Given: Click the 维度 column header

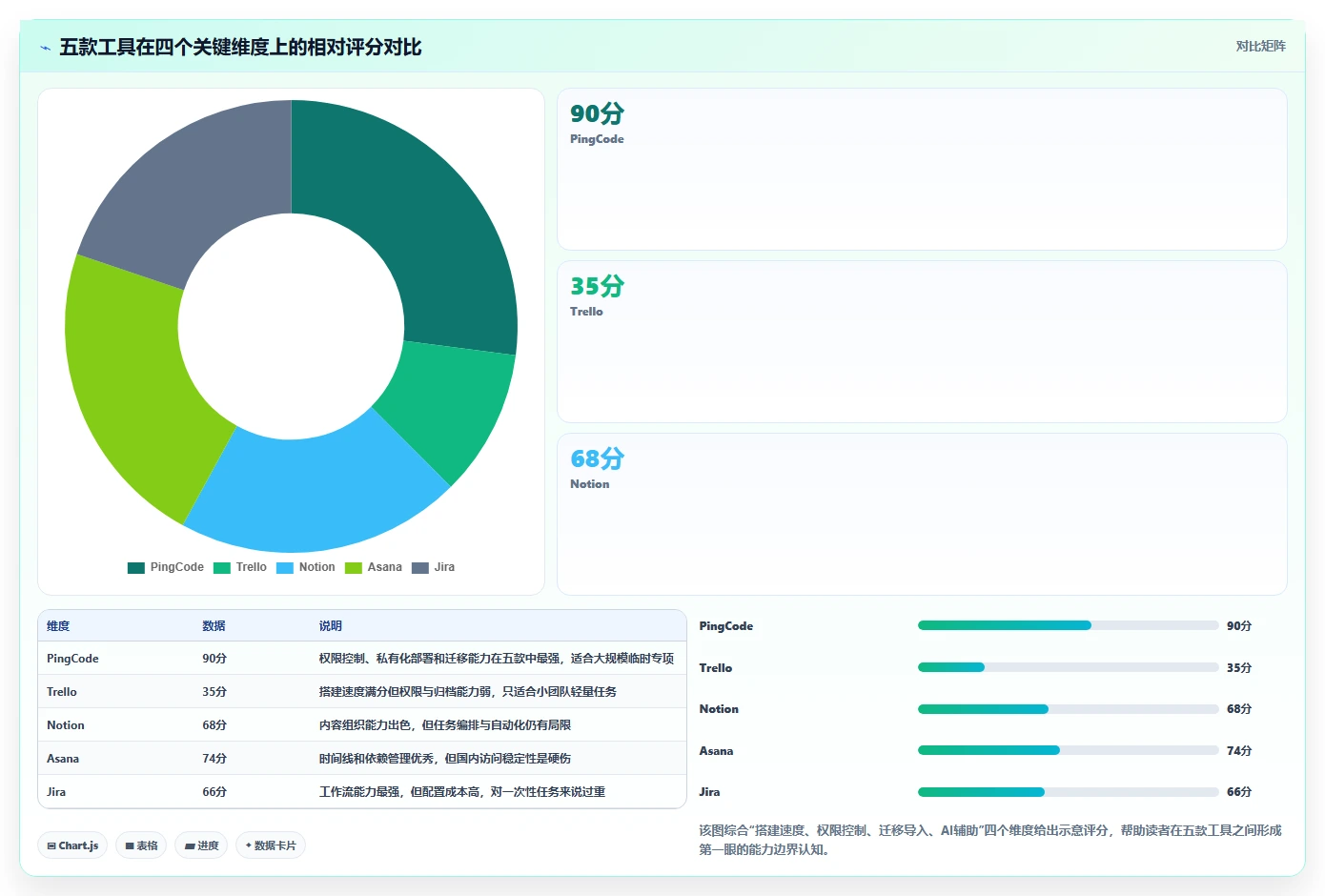Looking at the screenshot, I should point(58,626).
